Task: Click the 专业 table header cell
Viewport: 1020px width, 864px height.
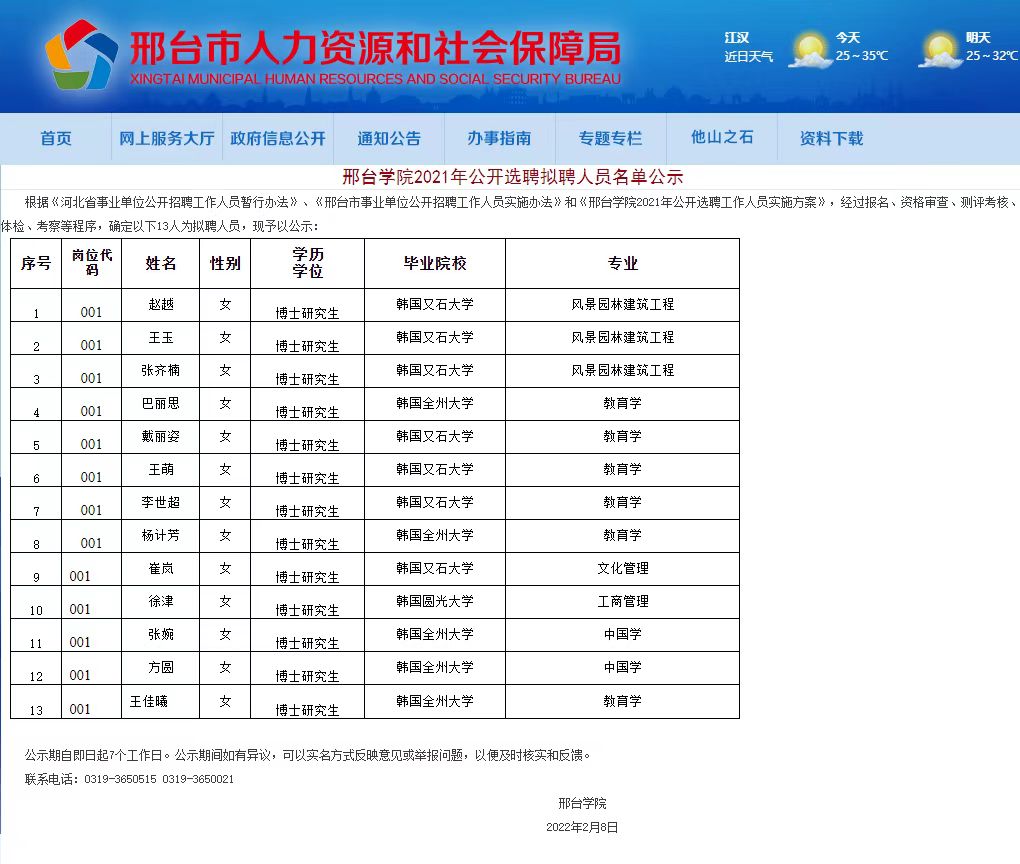Action: (622, 263)
